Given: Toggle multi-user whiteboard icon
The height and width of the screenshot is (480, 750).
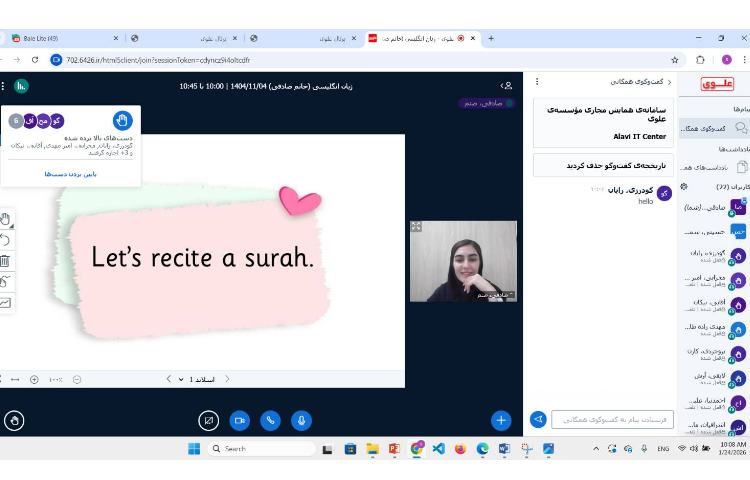Looking at the screenshot, I should pos(5,282).
